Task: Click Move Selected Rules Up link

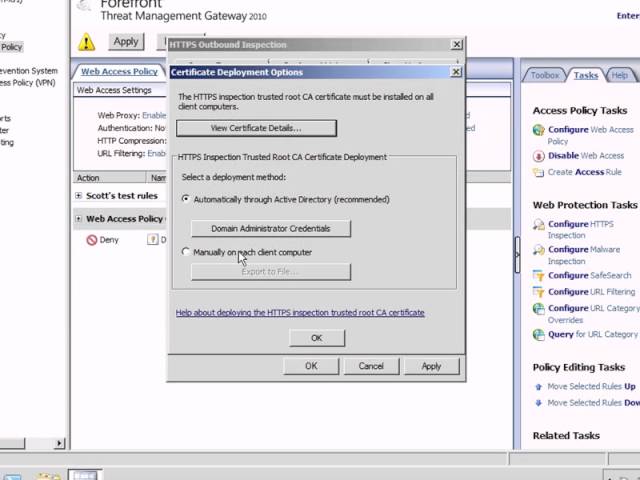Action: coord(591,387)
